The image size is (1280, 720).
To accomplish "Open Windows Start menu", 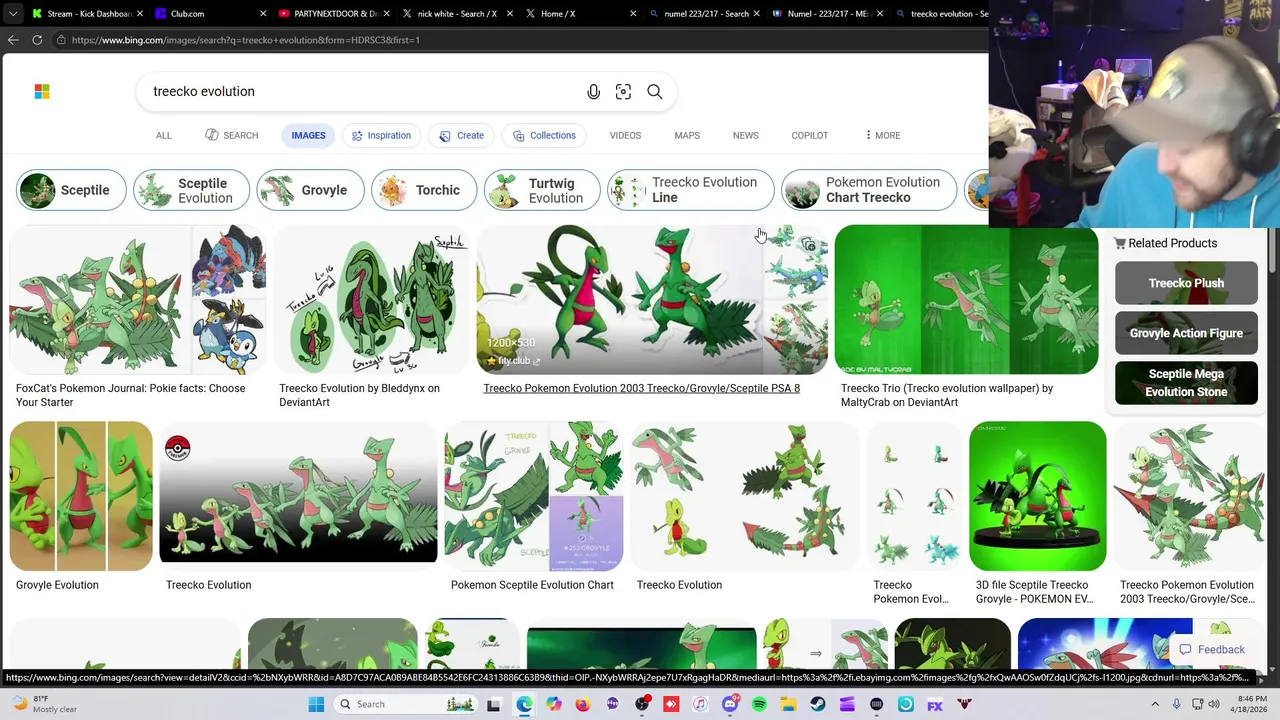I will click(x=316, y=704).
